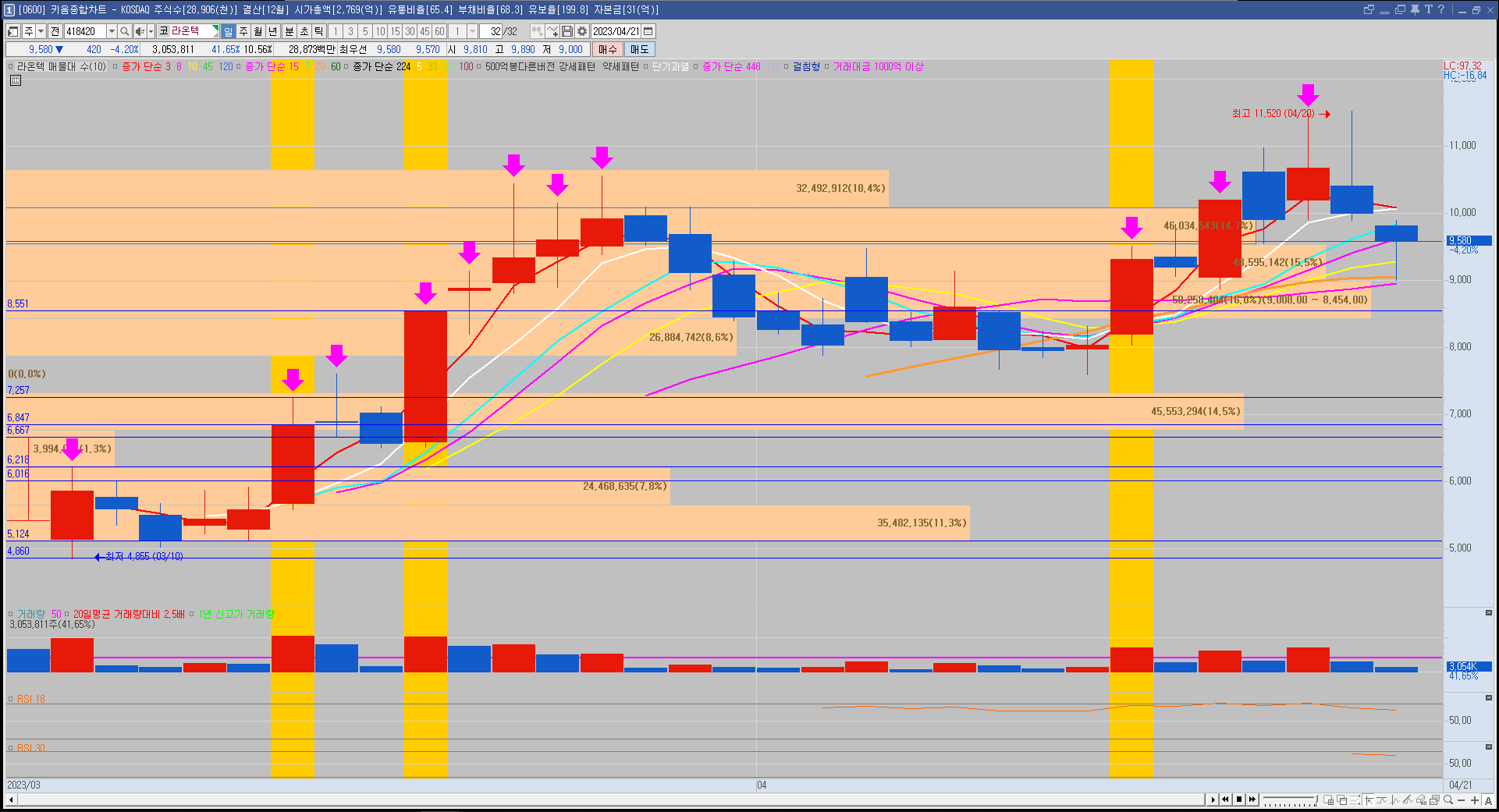Image resolution: width=1499 pixels, height=812 pixels.
Task: Select the 일 daily period button
Action: pos(228,31)
